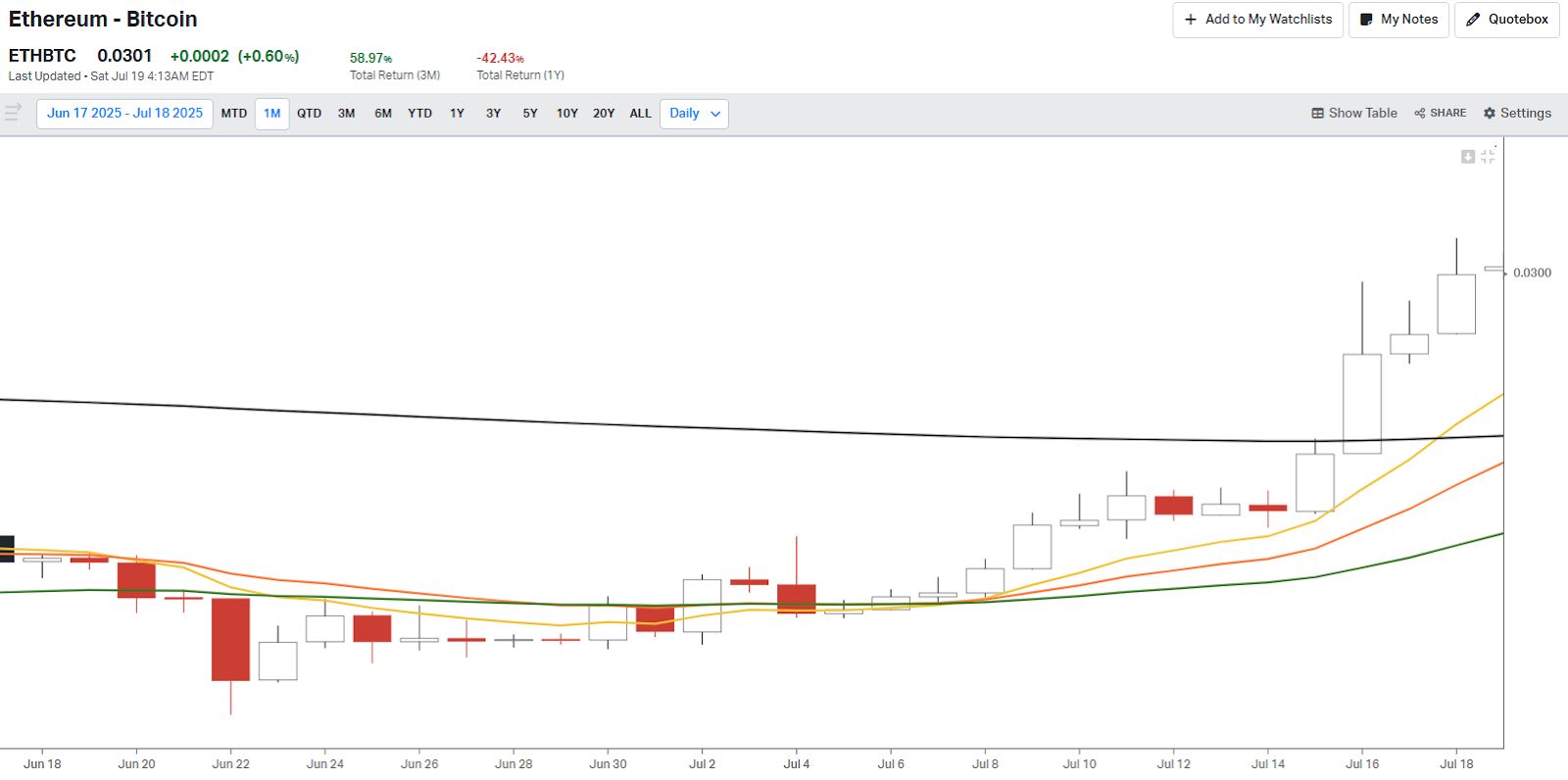Select the MTD time range
The width and height of the screenshot is (1568, 780).
click(234, 114)
